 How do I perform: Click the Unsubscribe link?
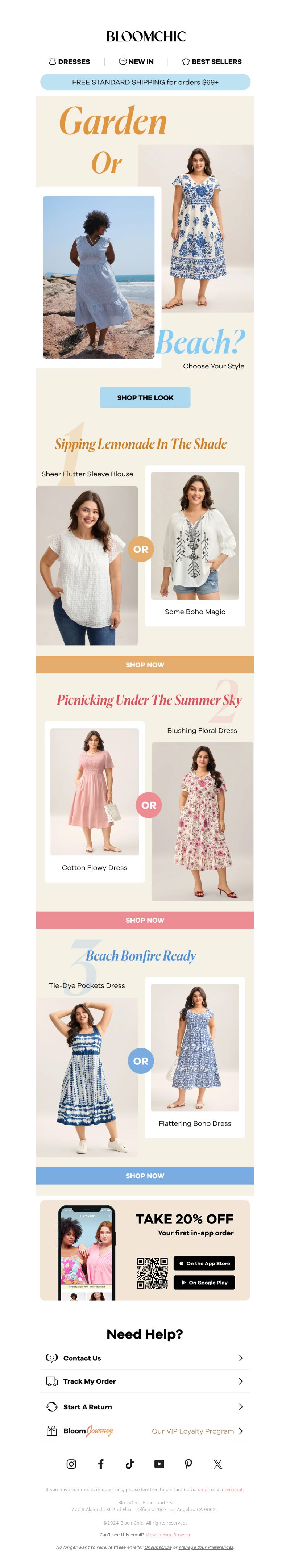click(x=158, y=1547)
